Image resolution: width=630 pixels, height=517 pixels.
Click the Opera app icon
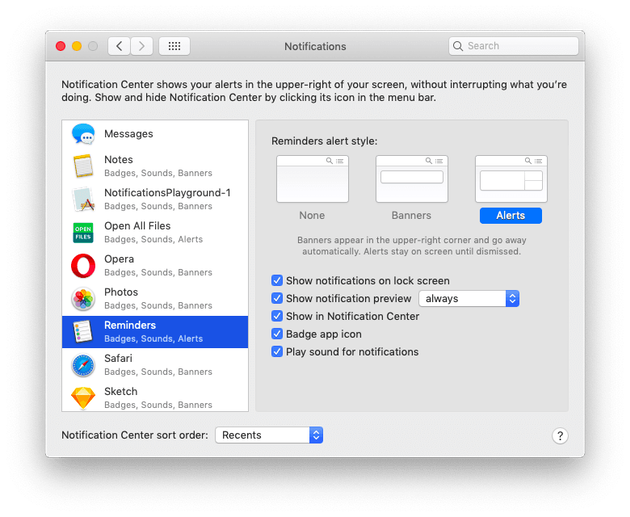(x=83, y=266)
